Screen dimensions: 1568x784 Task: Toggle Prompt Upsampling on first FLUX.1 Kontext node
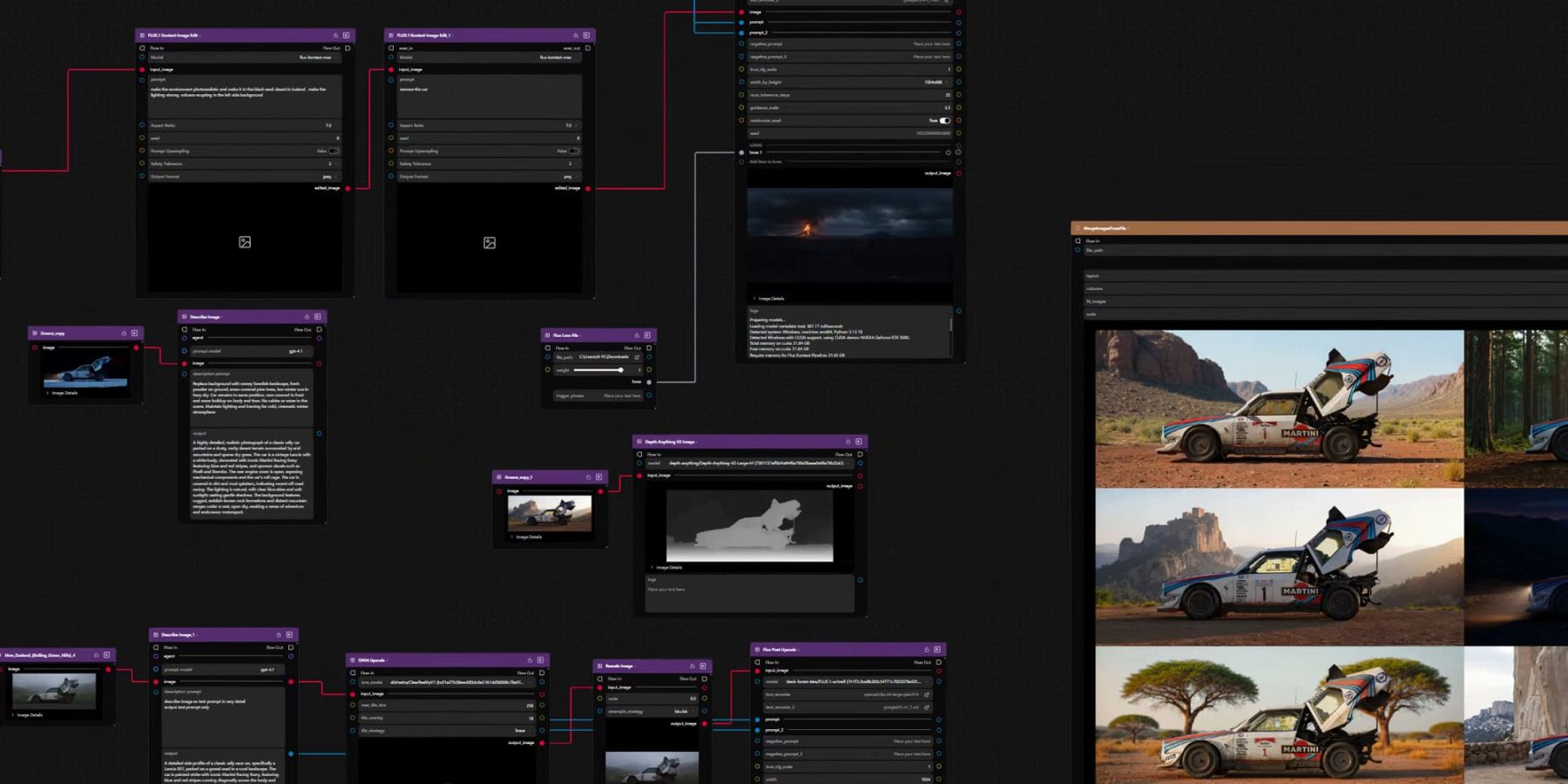[333, 151]
